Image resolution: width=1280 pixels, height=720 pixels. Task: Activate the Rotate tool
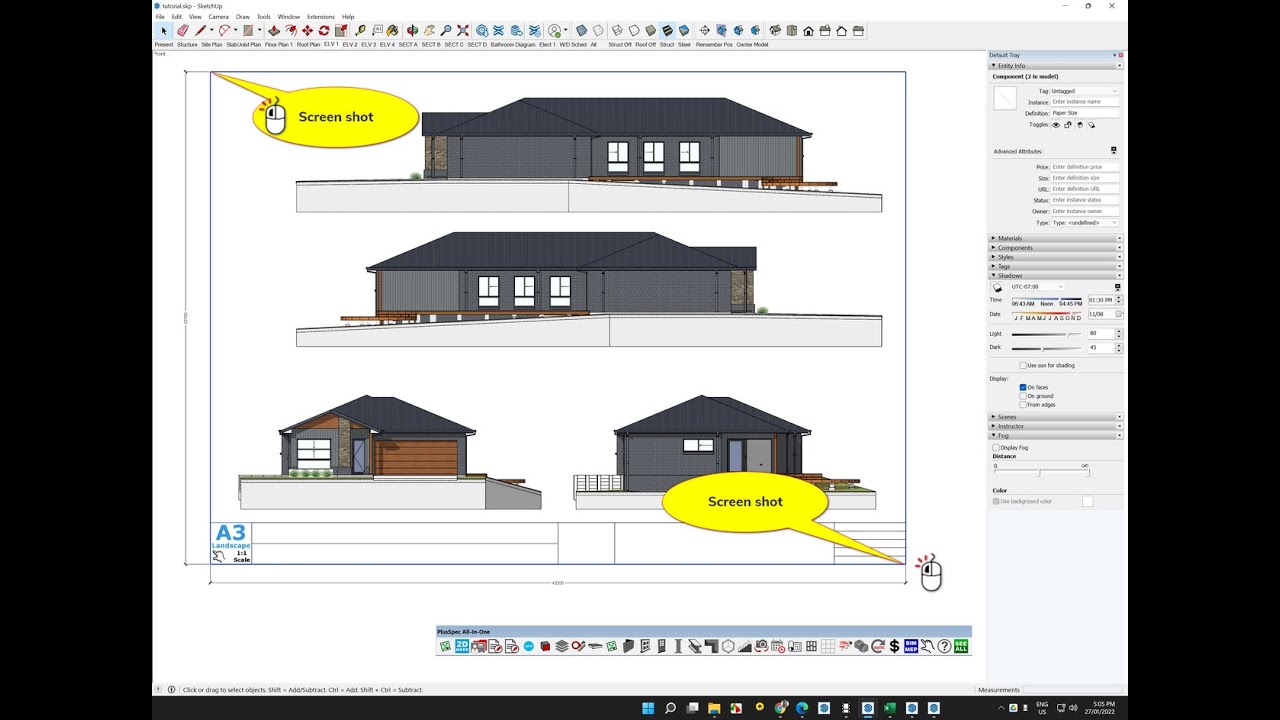324,31
